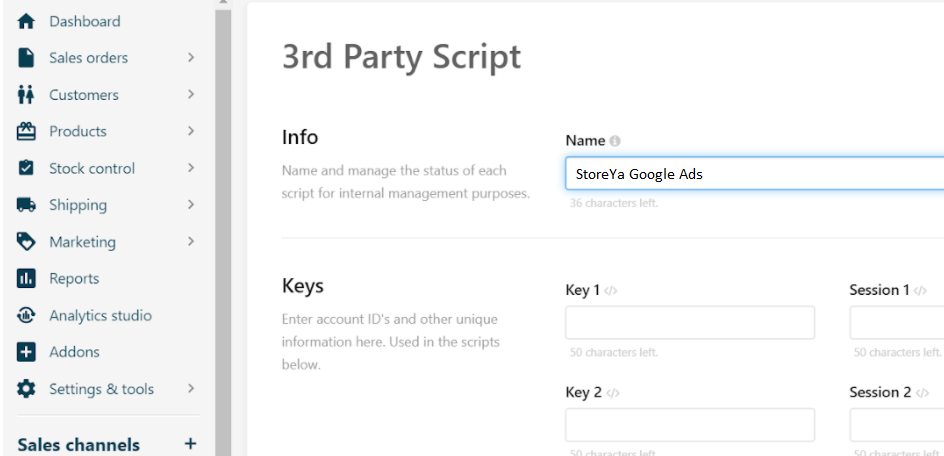This screenshot has width=944, height=456.
Task: Expand the Shipping submenu chevron
Action: pos(190,205)
